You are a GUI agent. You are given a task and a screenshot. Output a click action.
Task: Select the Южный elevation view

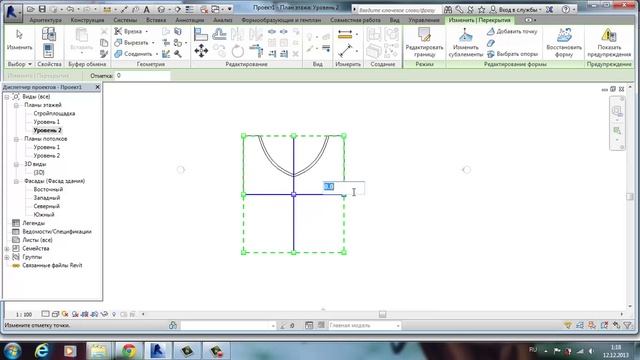tap(44, 215)
